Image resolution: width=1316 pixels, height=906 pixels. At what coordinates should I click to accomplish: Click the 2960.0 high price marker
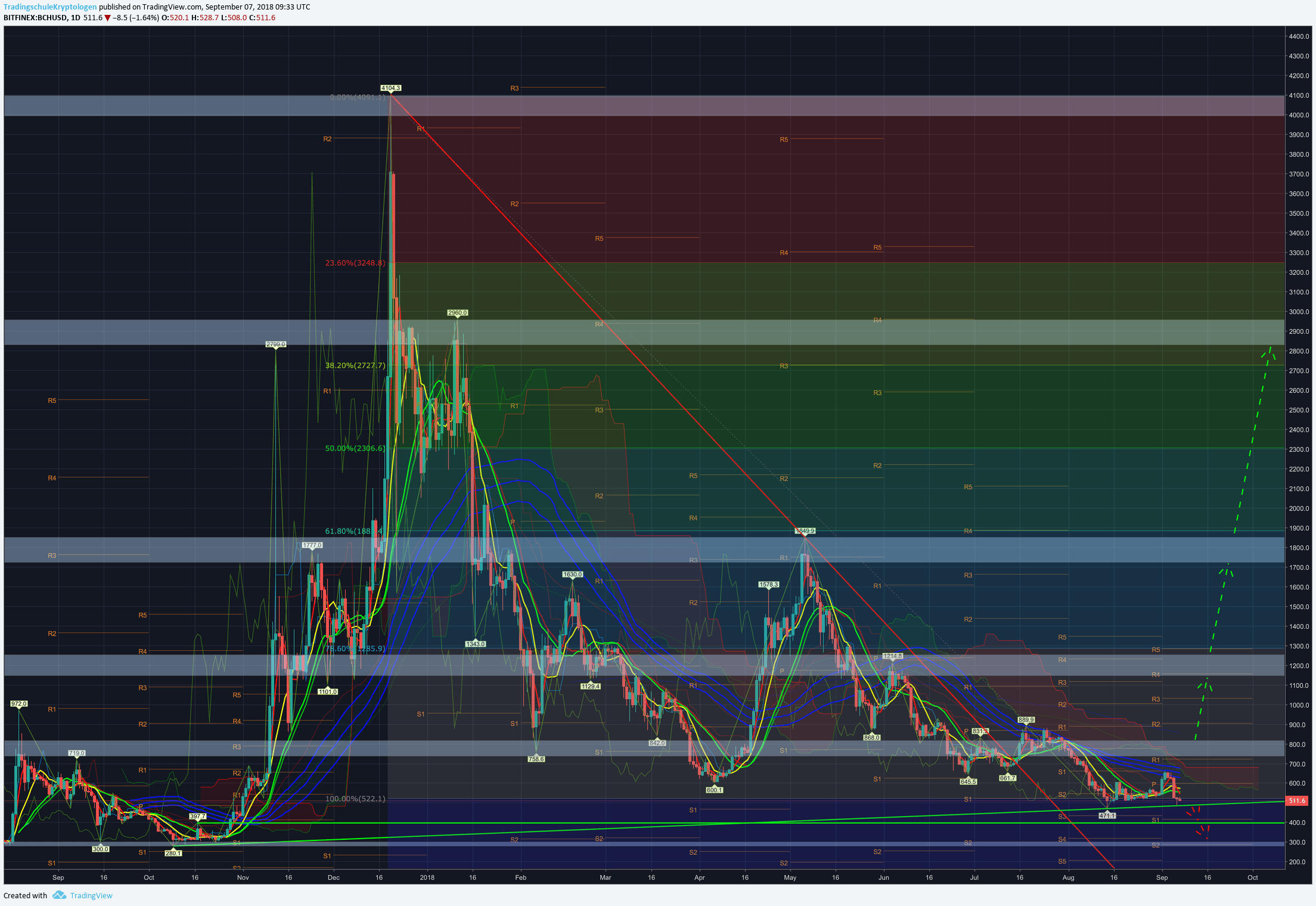pos(457,313)
